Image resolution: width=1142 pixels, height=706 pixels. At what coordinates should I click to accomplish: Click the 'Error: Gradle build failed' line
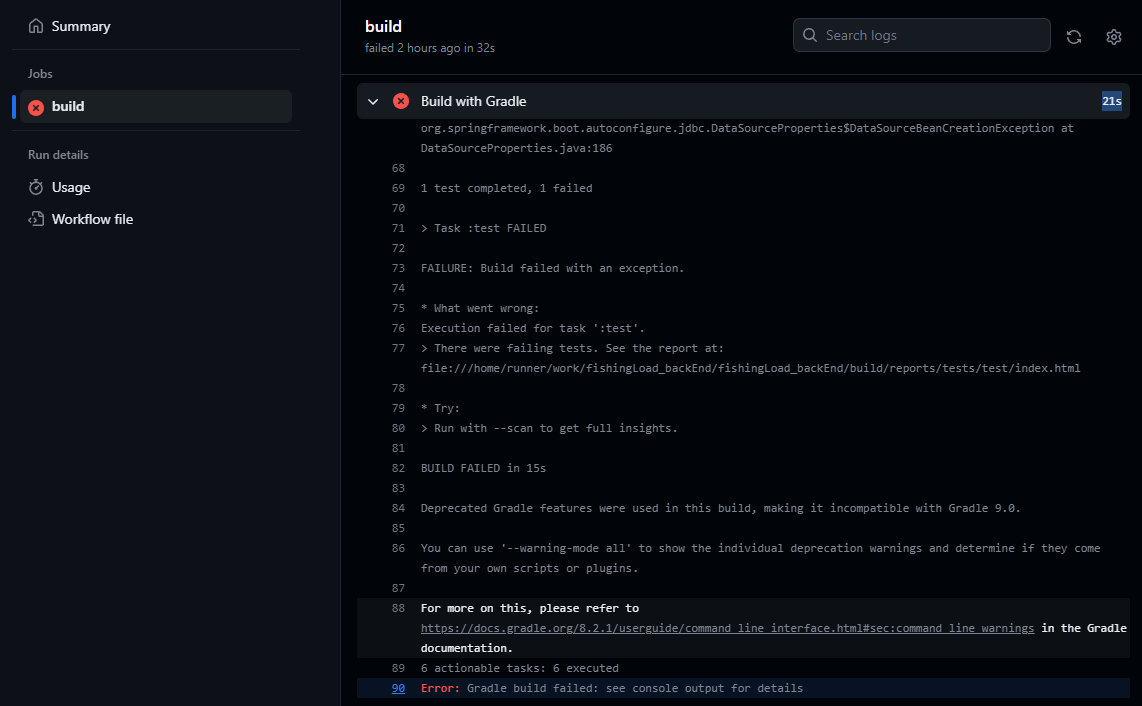(x=612, y=688)
